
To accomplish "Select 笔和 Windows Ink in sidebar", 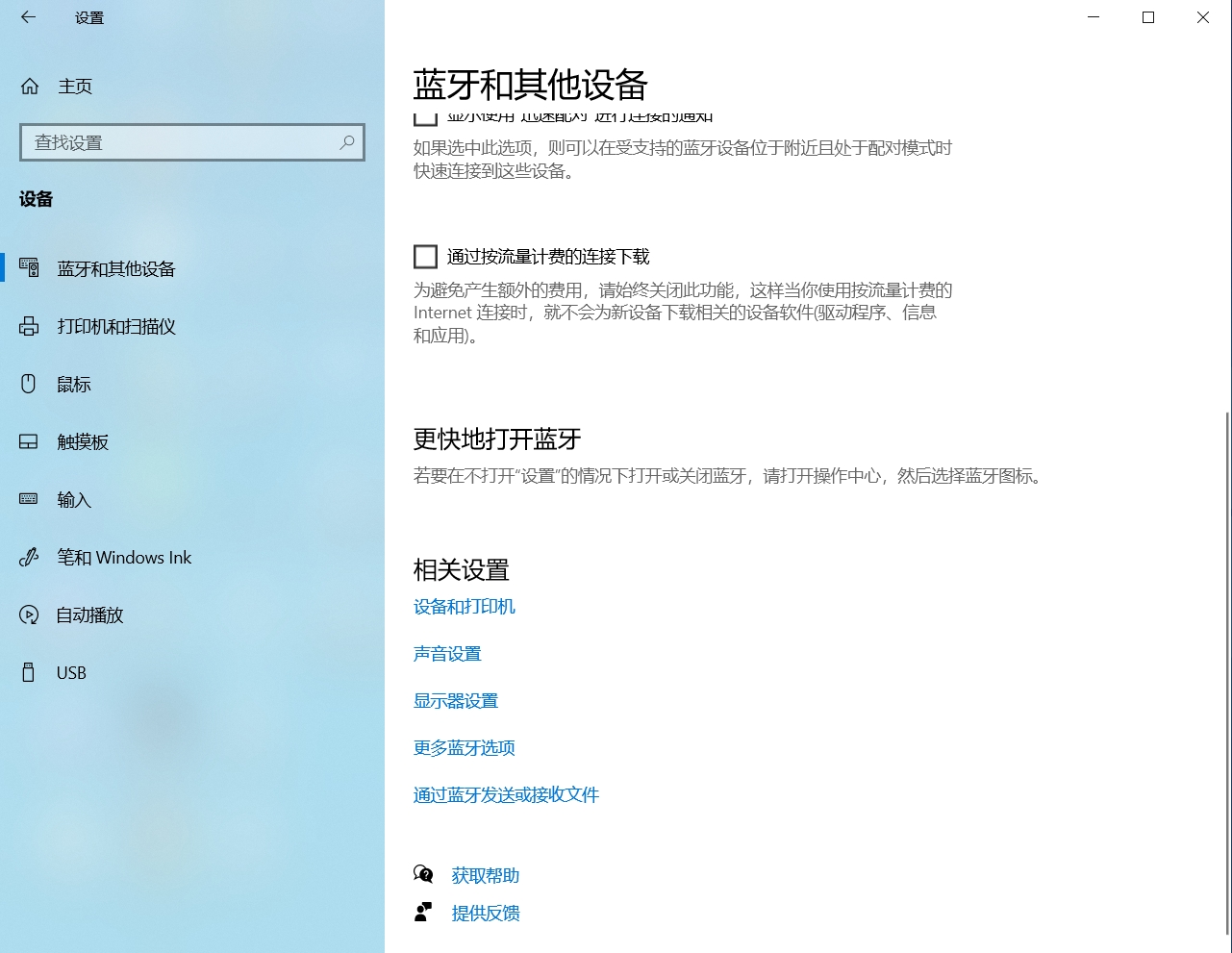I will click(124, 558).
